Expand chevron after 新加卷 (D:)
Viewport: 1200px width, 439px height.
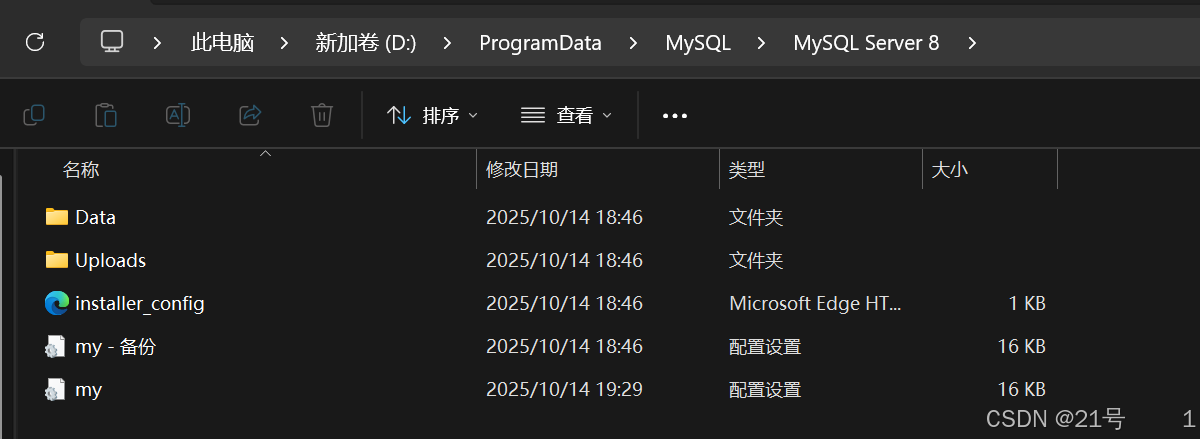(x=447, y=43)
